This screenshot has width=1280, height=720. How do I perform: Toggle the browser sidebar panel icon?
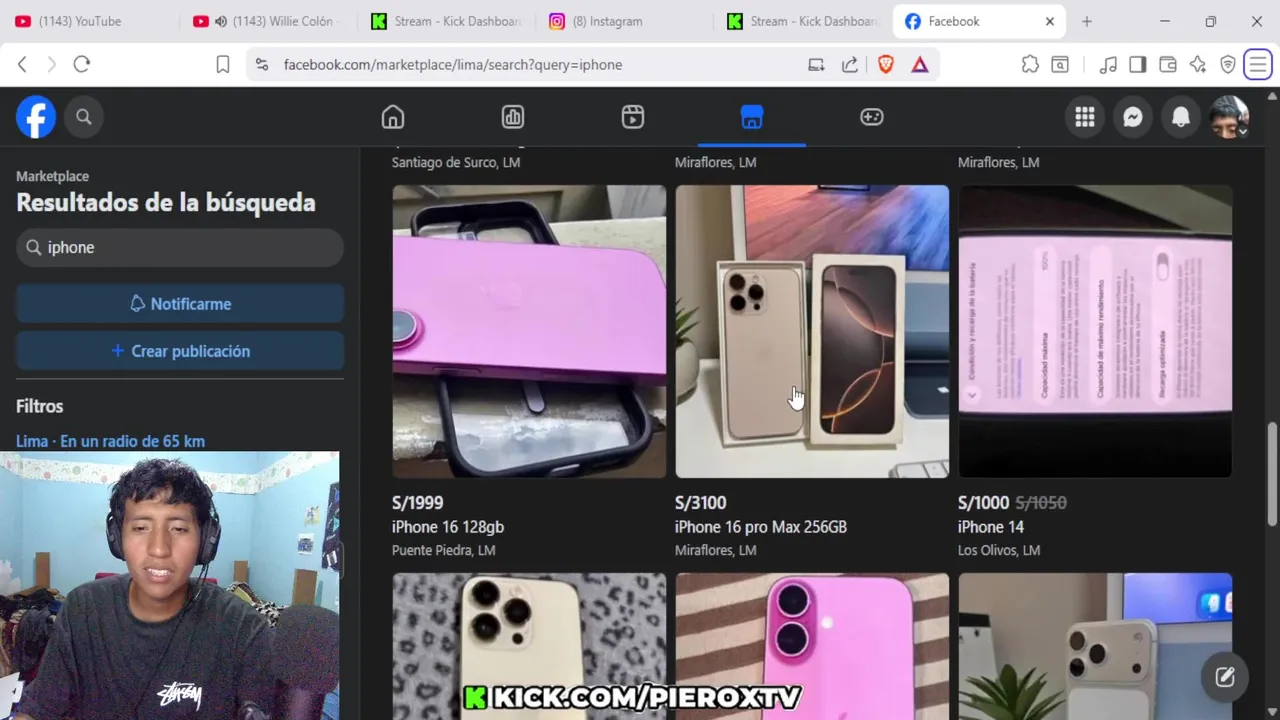pyautogui.click(x=1138, y=64)
